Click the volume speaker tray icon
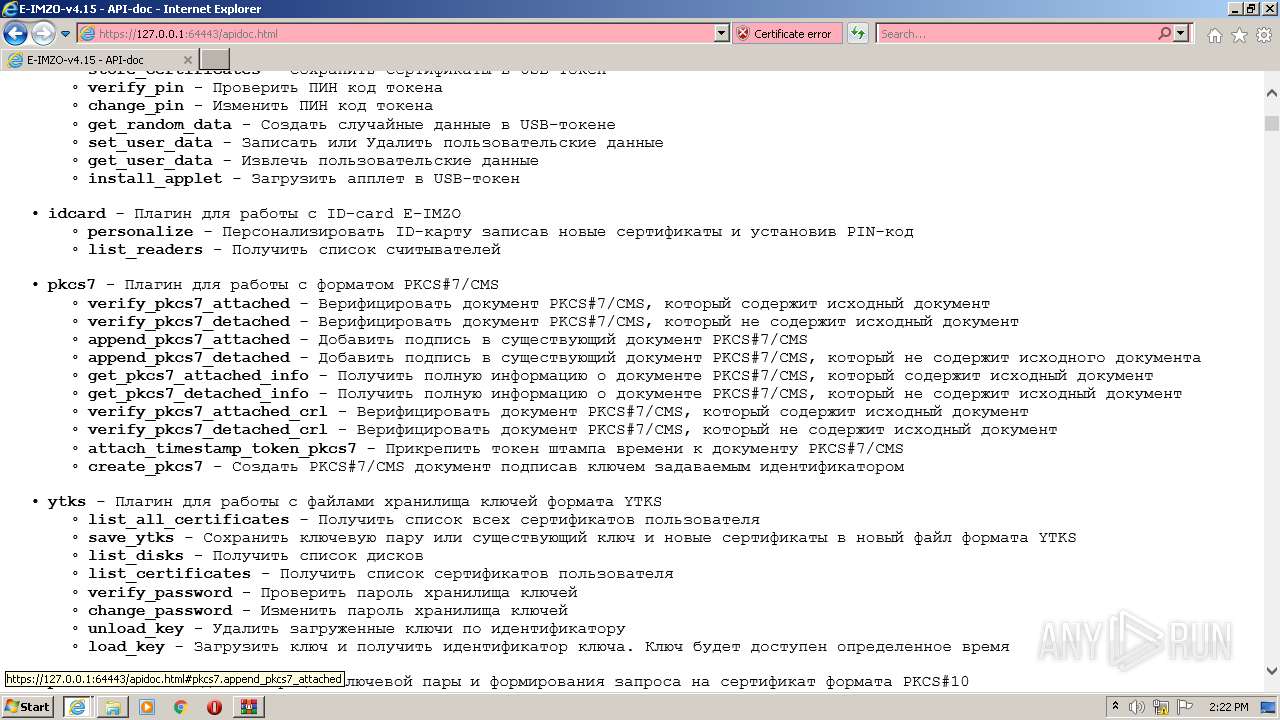 pyautogui.click(x=1136, y=707)
